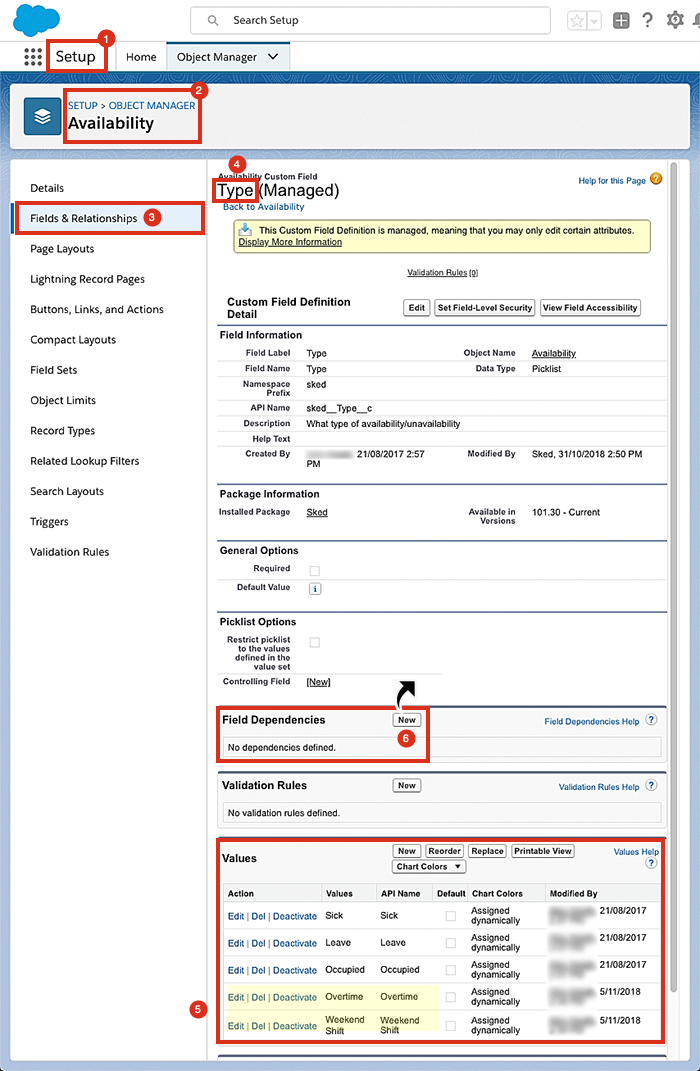Click the OBJECT MANAGER breadcrumb link

coord(152,106)
